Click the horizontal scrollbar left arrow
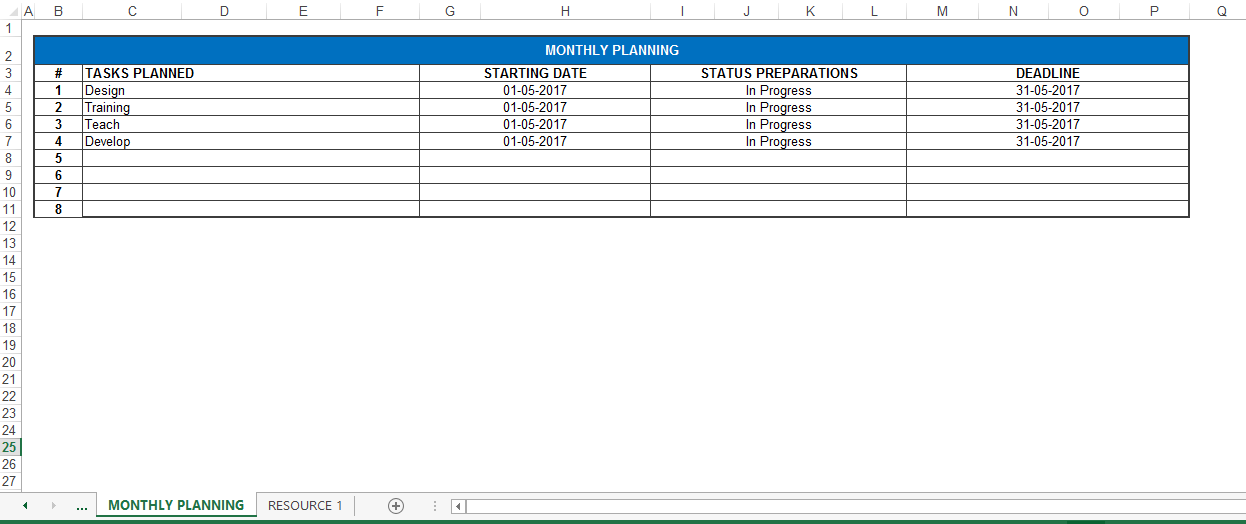 pyautogui.click(x=459, y=506)
